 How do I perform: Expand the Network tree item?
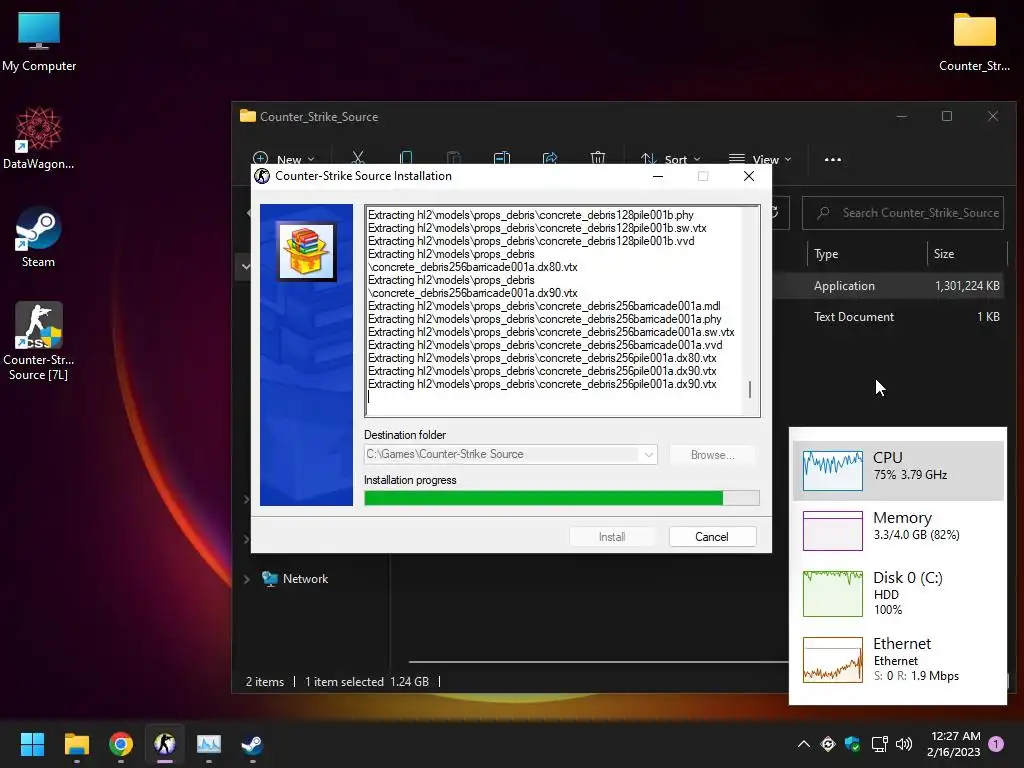(247, 579)
